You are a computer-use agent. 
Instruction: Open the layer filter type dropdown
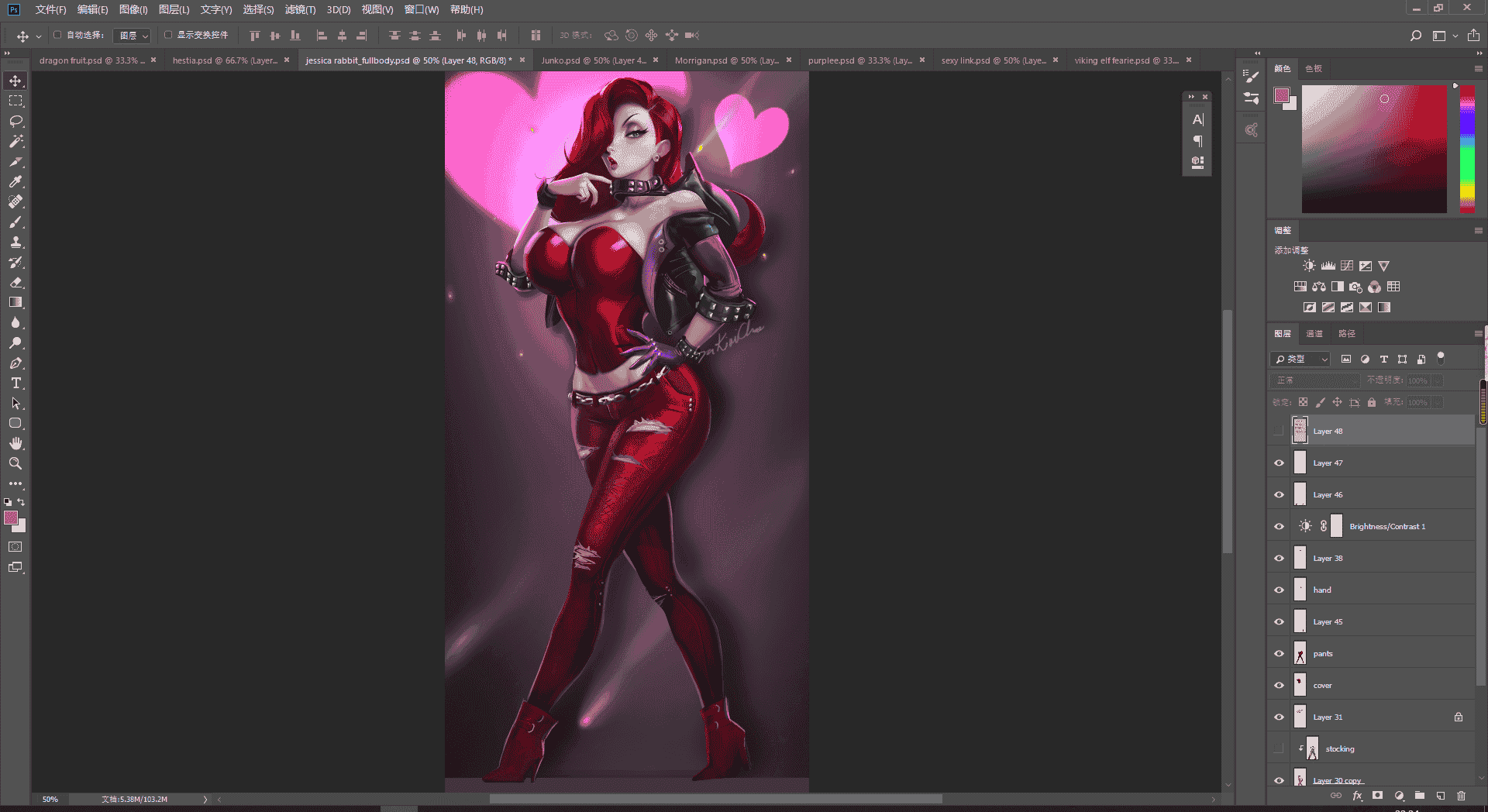coord(1300,360)
